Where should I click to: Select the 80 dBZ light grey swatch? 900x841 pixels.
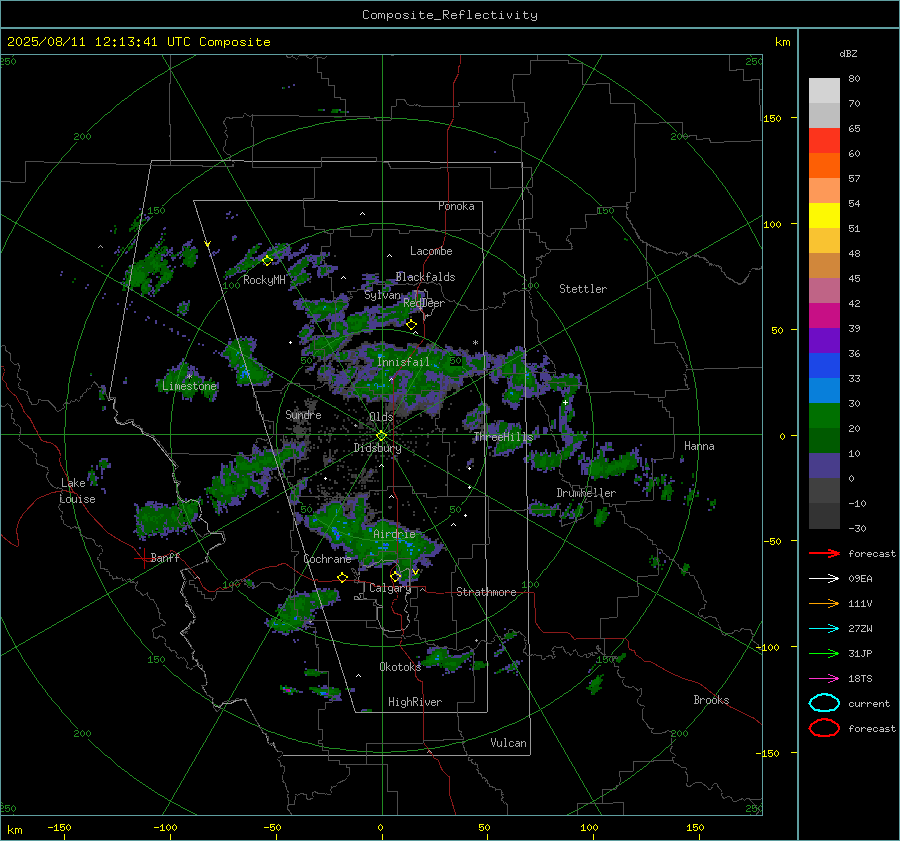point(824,91)
